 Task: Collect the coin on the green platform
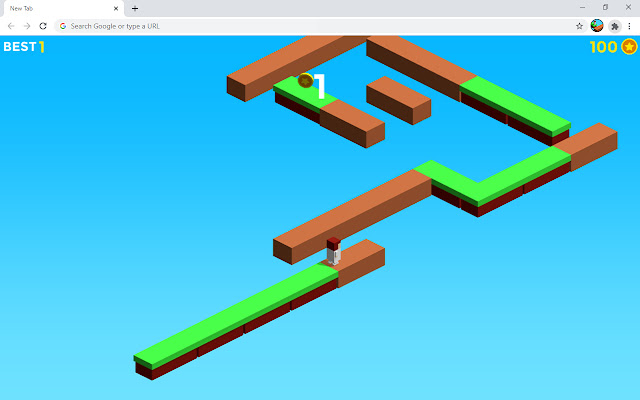[x=305, y=80]
